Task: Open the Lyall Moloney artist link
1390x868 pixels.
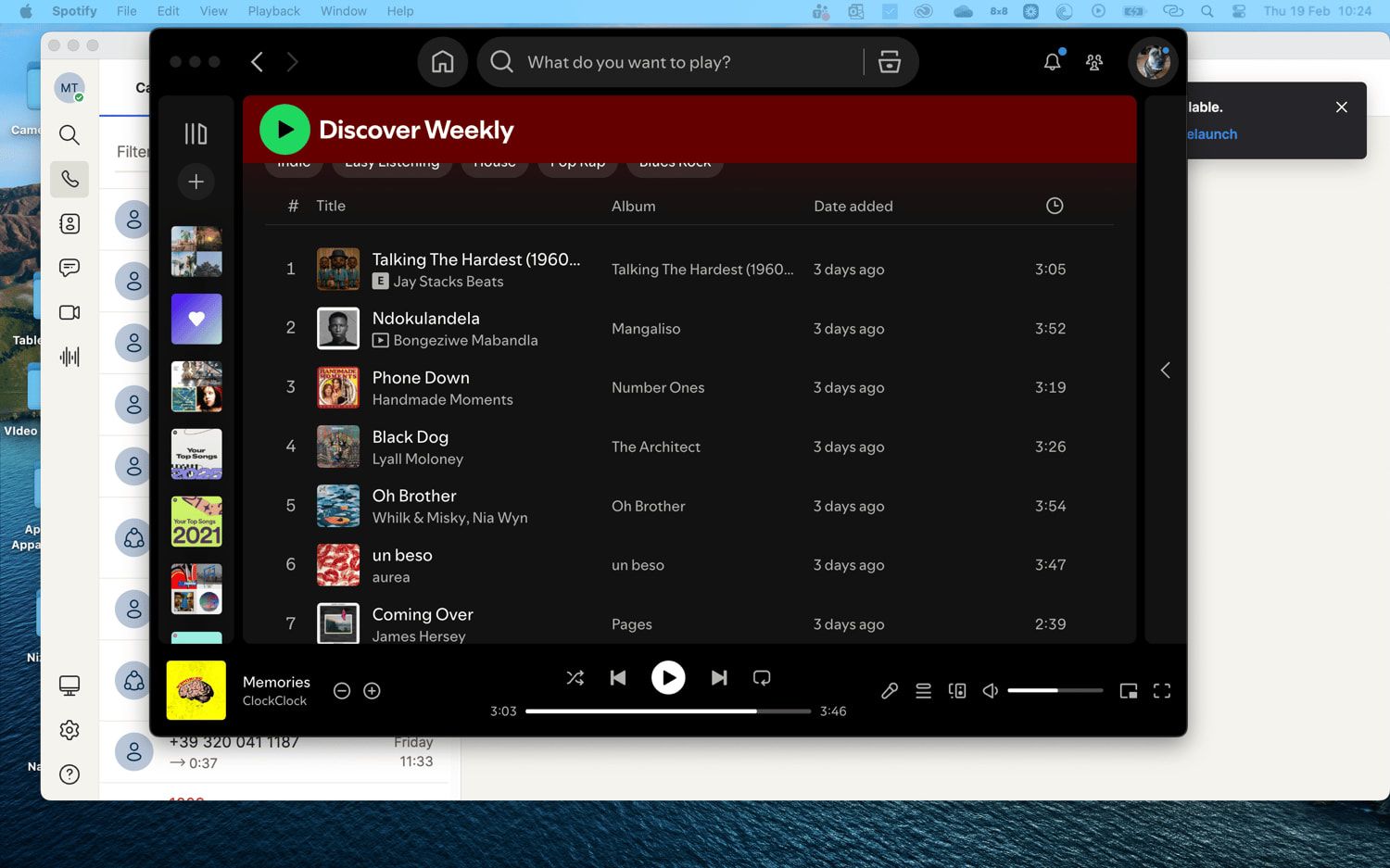Action: point(417,459)
